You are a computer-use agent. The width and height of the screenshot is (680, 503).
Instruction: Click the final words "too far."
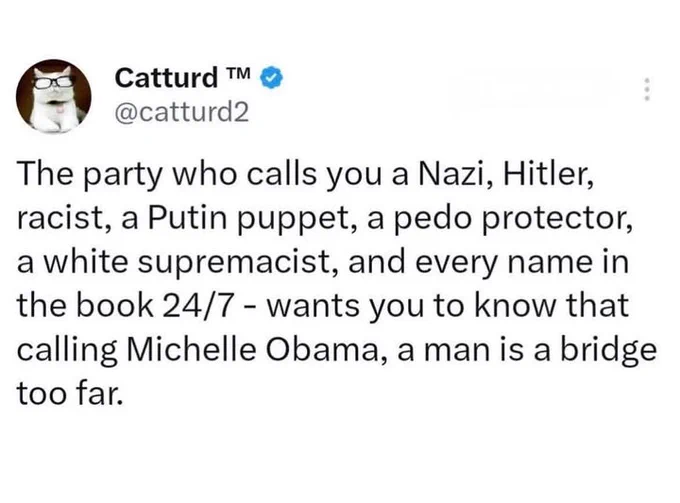tap(70, 394)
